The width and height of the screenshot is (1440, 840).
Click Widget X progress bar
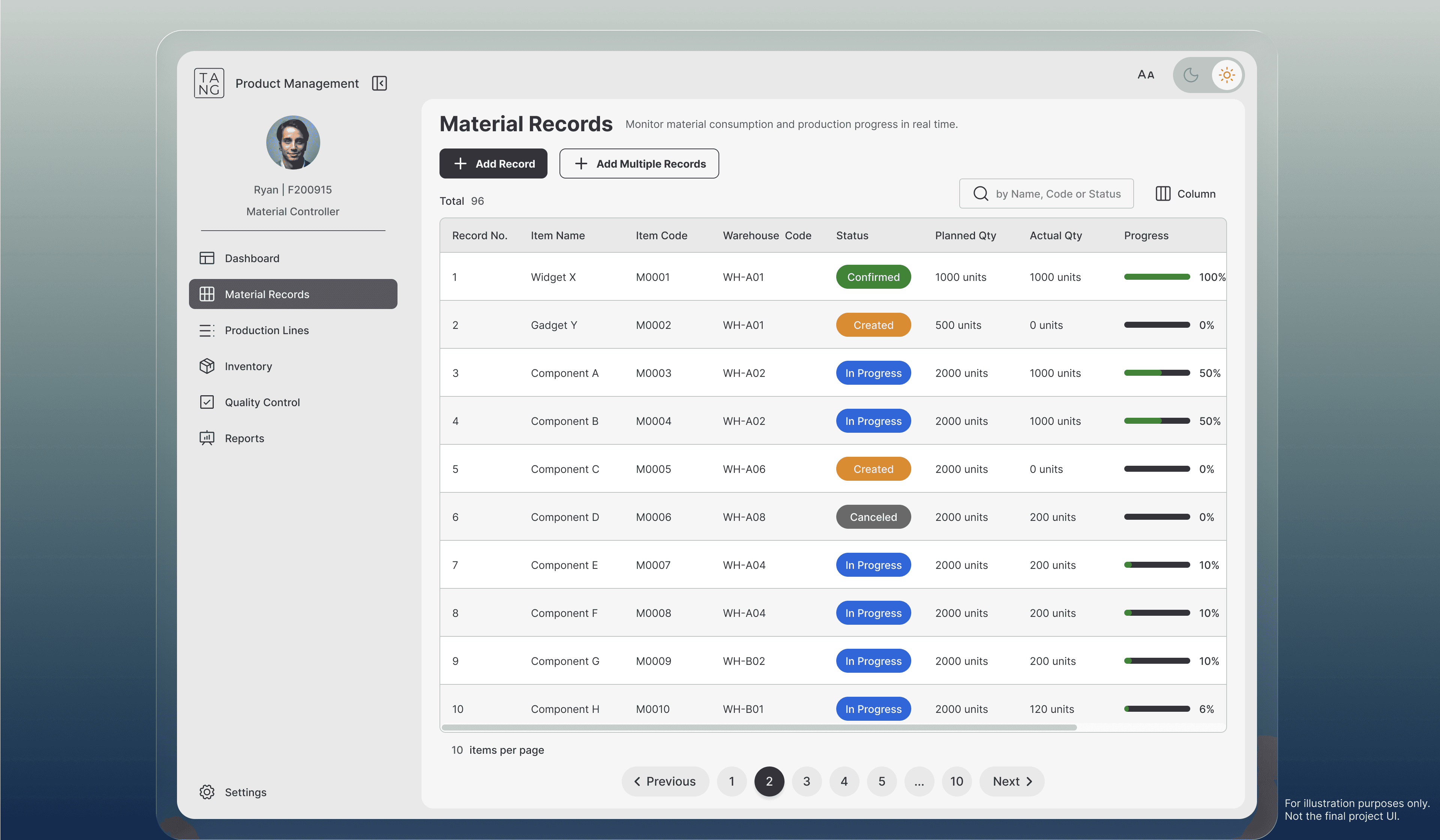[x=1156, y=277]
